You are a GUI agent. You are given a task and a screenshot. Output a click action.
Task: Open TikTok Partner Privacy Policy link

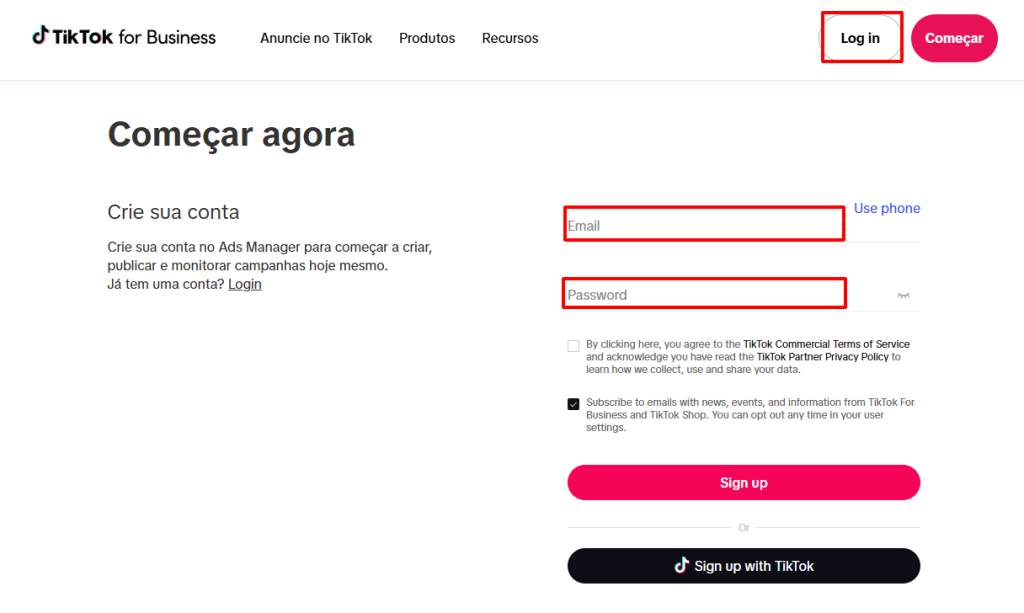click(x=822, y=356)
